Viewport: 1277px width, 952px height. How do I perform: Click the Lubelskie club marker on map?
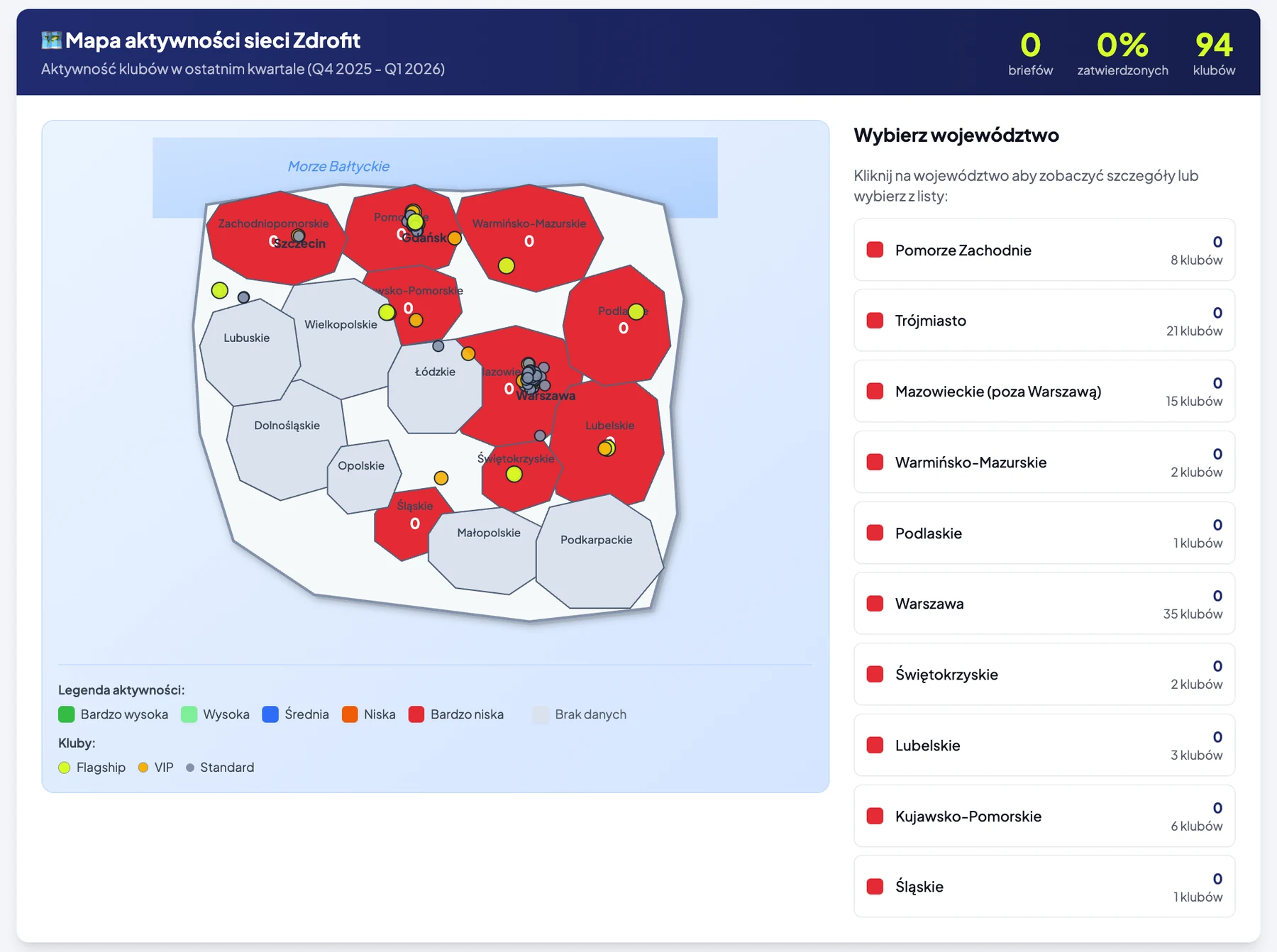[x=606, y=448]
